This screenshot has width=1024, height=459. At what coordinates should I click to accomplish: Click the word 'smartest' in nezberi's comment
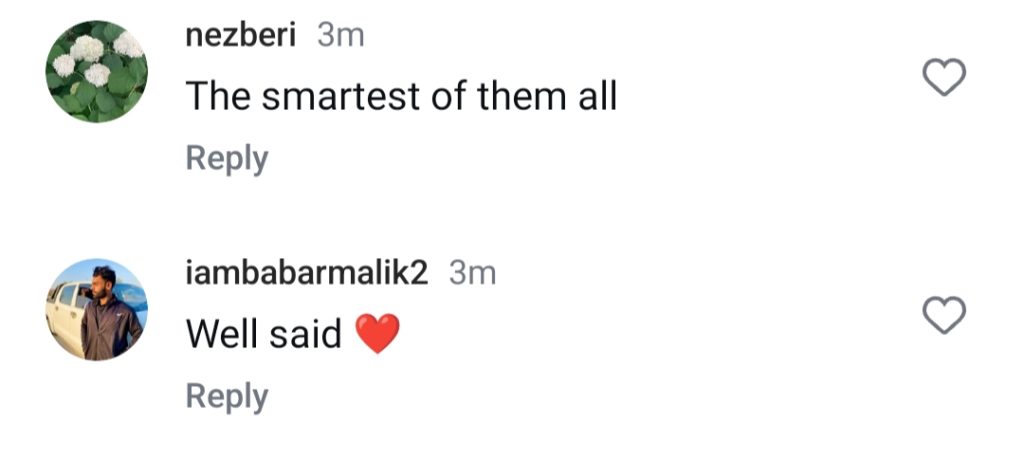340,97
